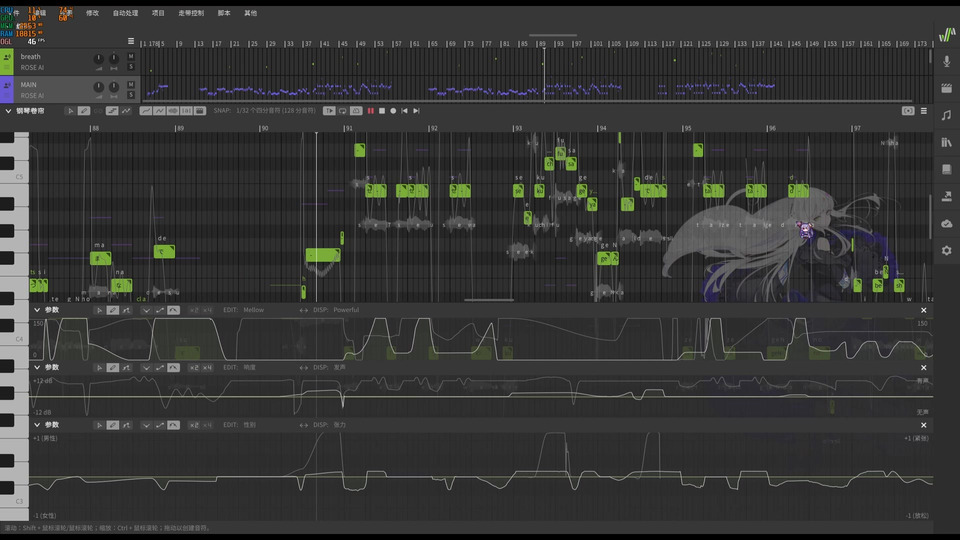Open the License and Updates cloud icon
Viewport: 960px width, 540px height.
947,223
